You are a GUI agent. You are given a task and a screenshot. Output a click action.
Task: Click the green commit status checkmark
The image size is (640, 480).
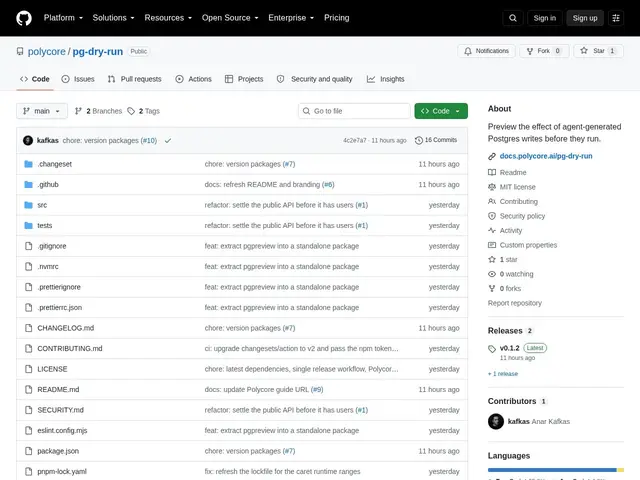[x=168, y=140]
